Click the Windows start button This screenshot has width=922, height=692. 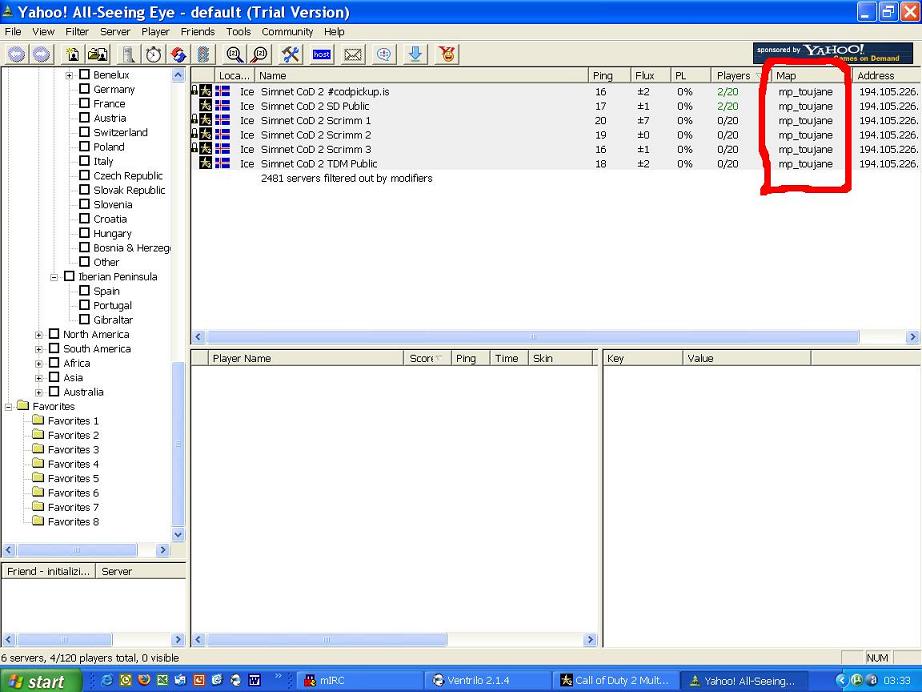click(40, 681)
